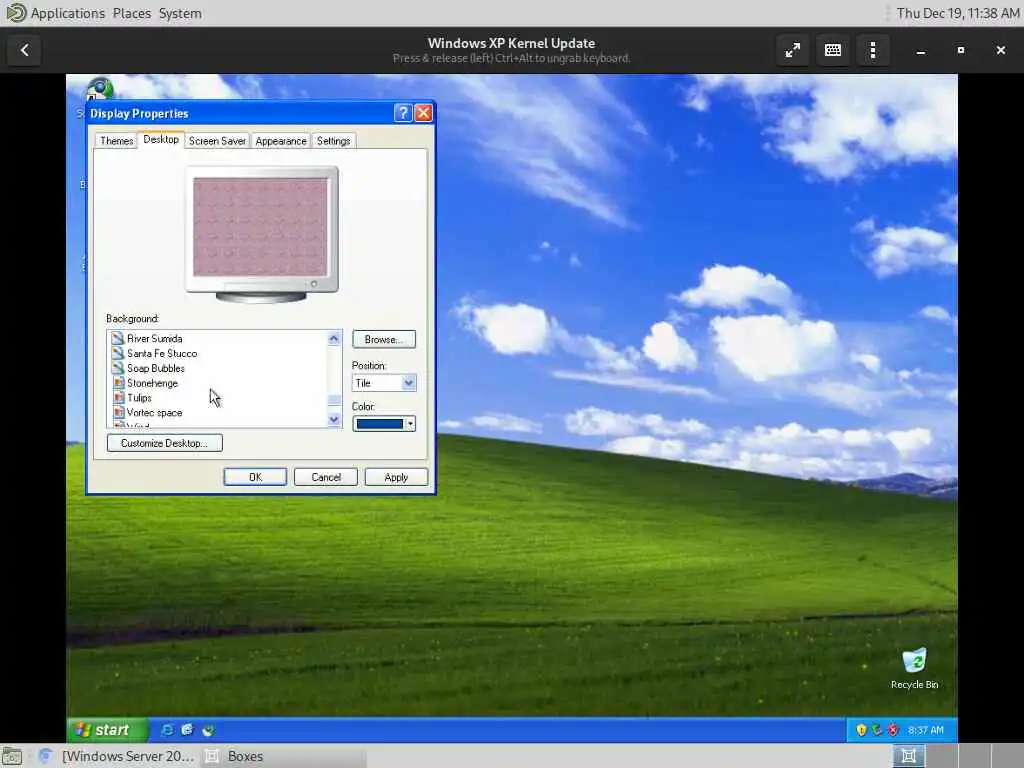Switch to the Screen Saver tab
The image size is (1024, 768).
point(217,141)
